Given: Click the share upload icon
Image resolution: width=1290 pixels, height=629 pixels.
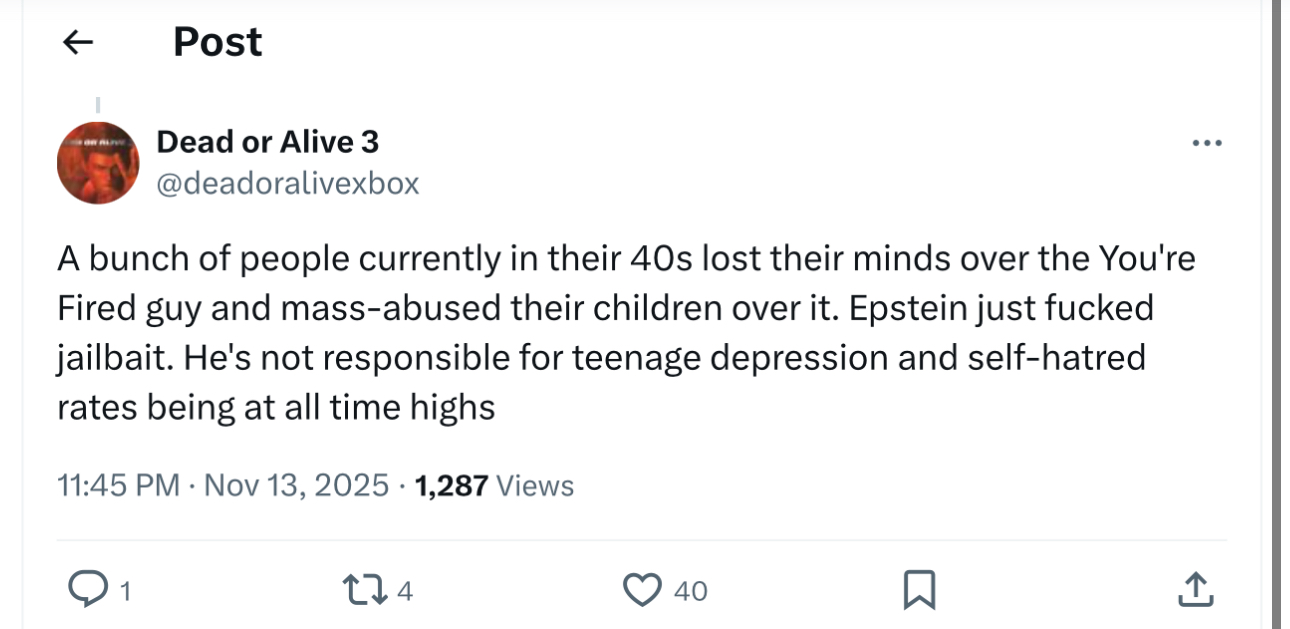Looking at the screenshot, I should [x=1196, y=590].
